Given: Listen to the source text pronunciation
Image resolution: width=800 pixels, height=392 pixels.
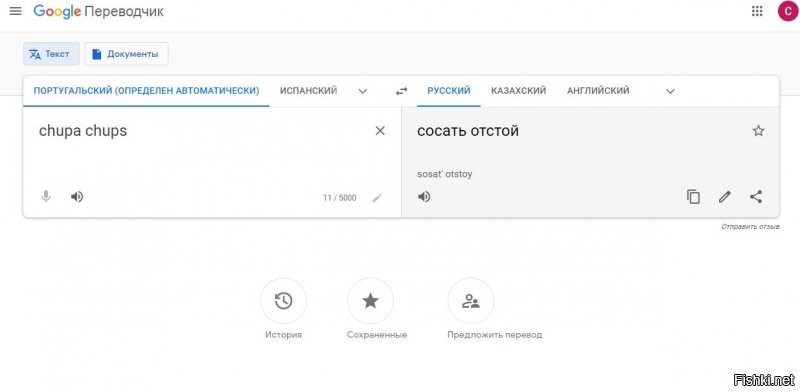Looking at the screenshot, I should click(77, 197).
